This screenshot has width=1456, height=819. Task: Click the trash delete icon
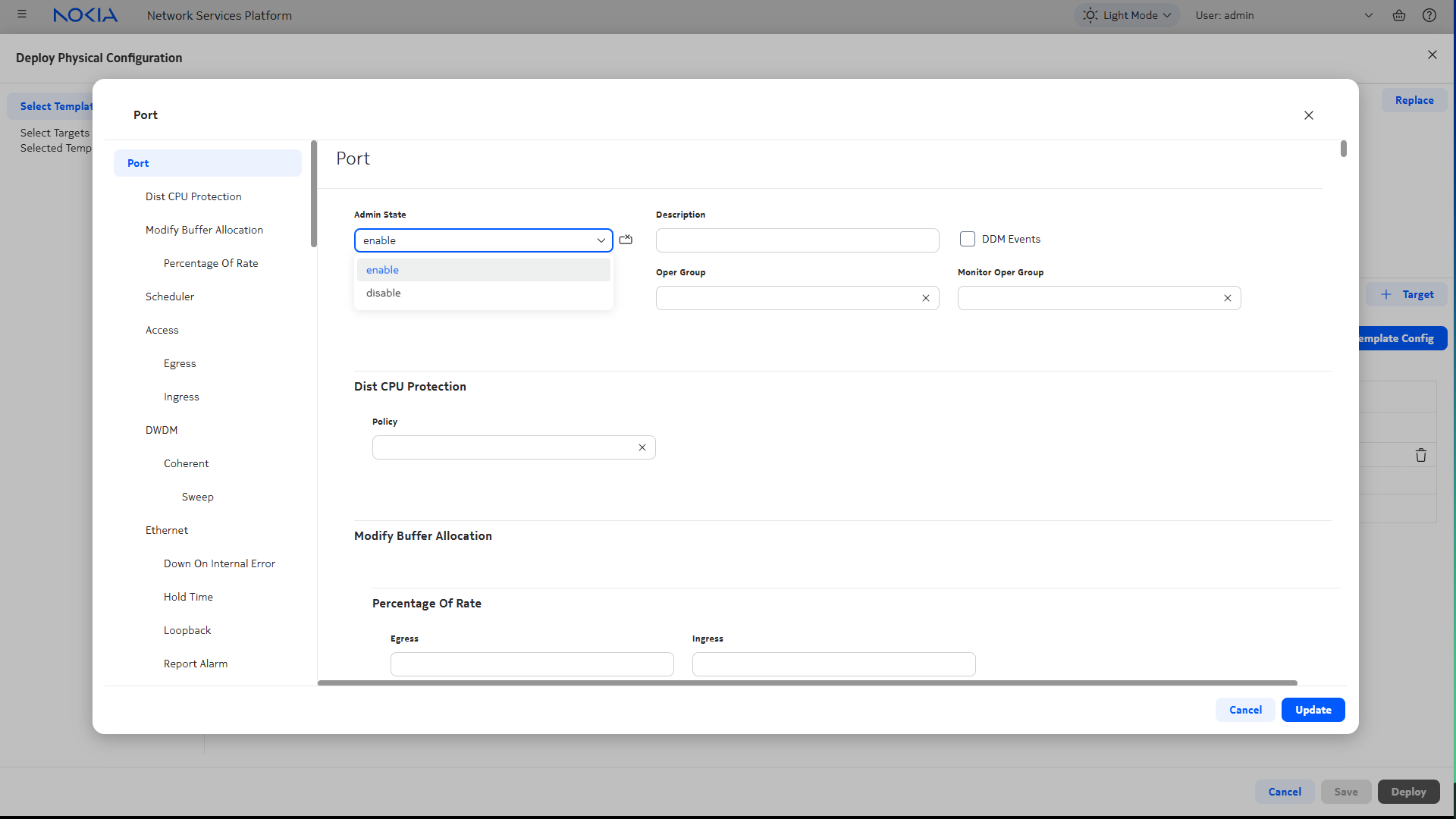[1420, 455]
